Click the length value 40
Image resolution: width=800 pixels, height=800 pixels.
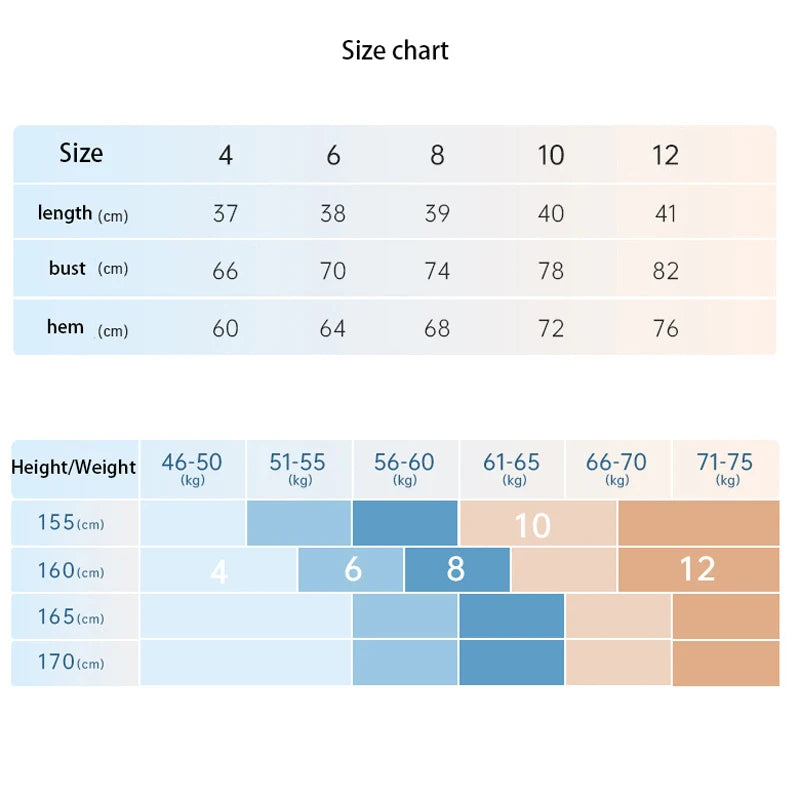tap(551, 213)
